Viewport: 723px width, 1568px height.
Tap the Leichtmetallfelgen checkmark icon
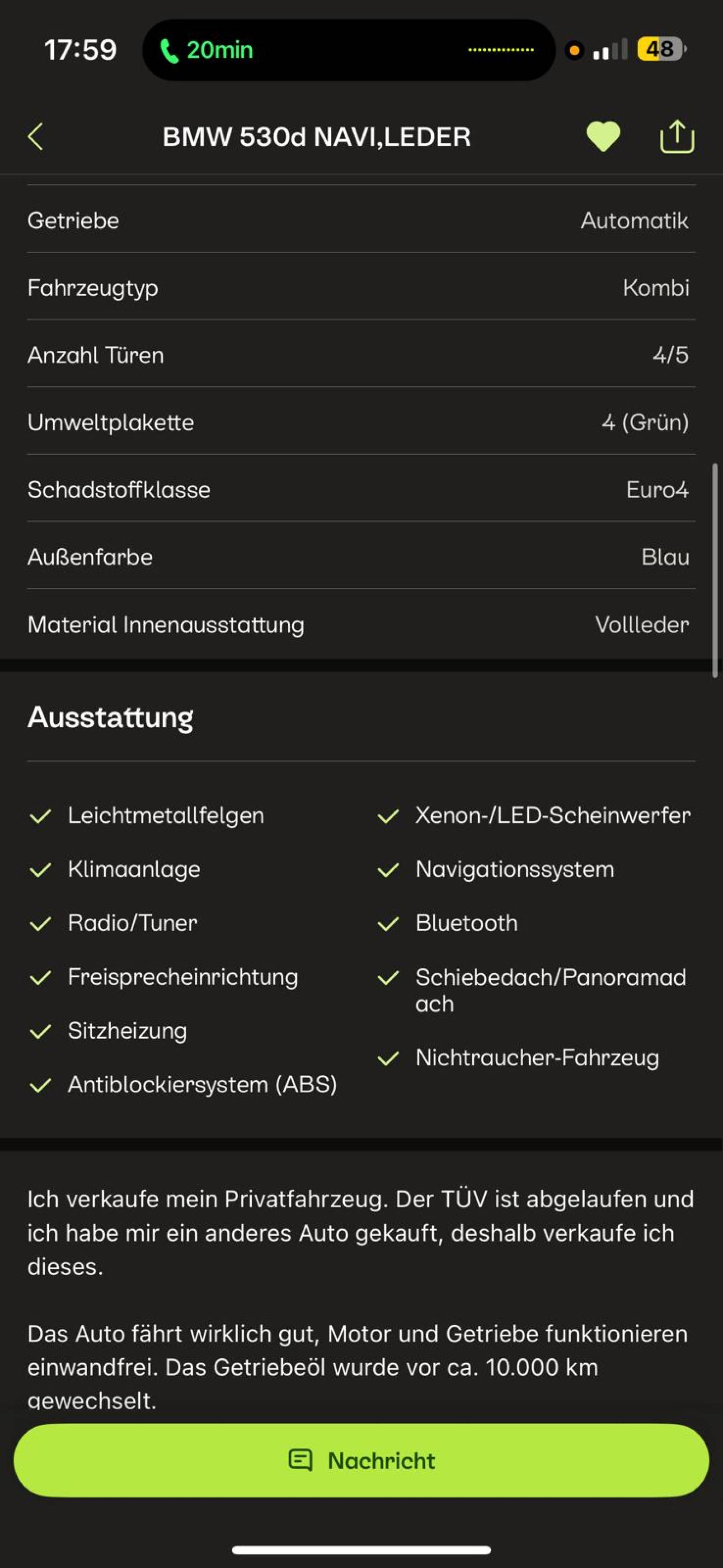(x=40, y=816)
